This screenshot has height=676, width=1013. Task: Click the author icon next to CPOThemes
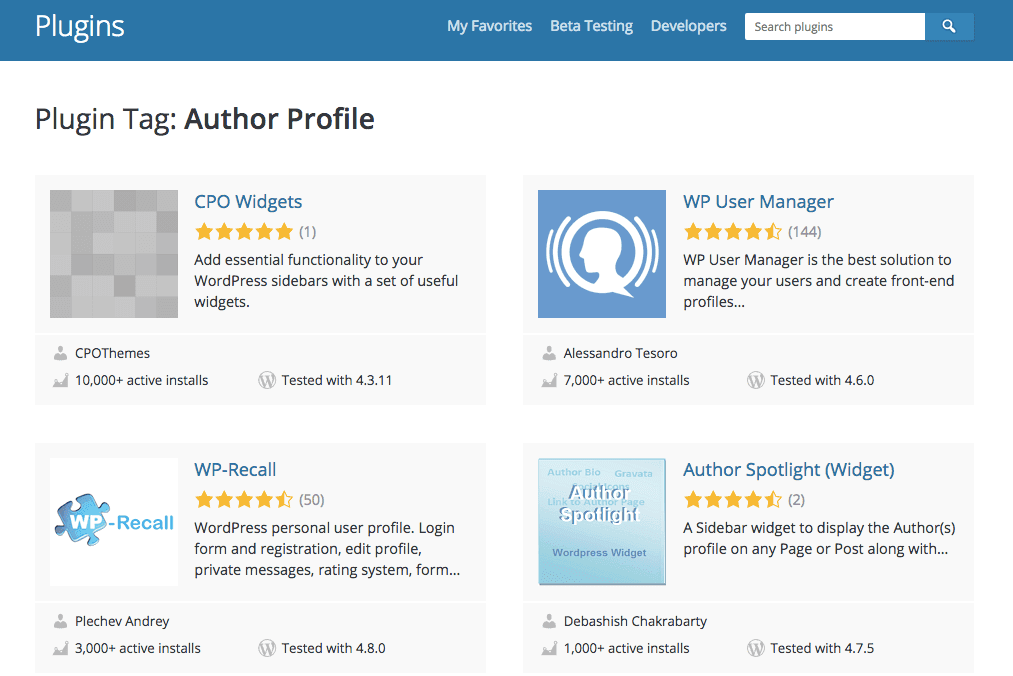61,353
